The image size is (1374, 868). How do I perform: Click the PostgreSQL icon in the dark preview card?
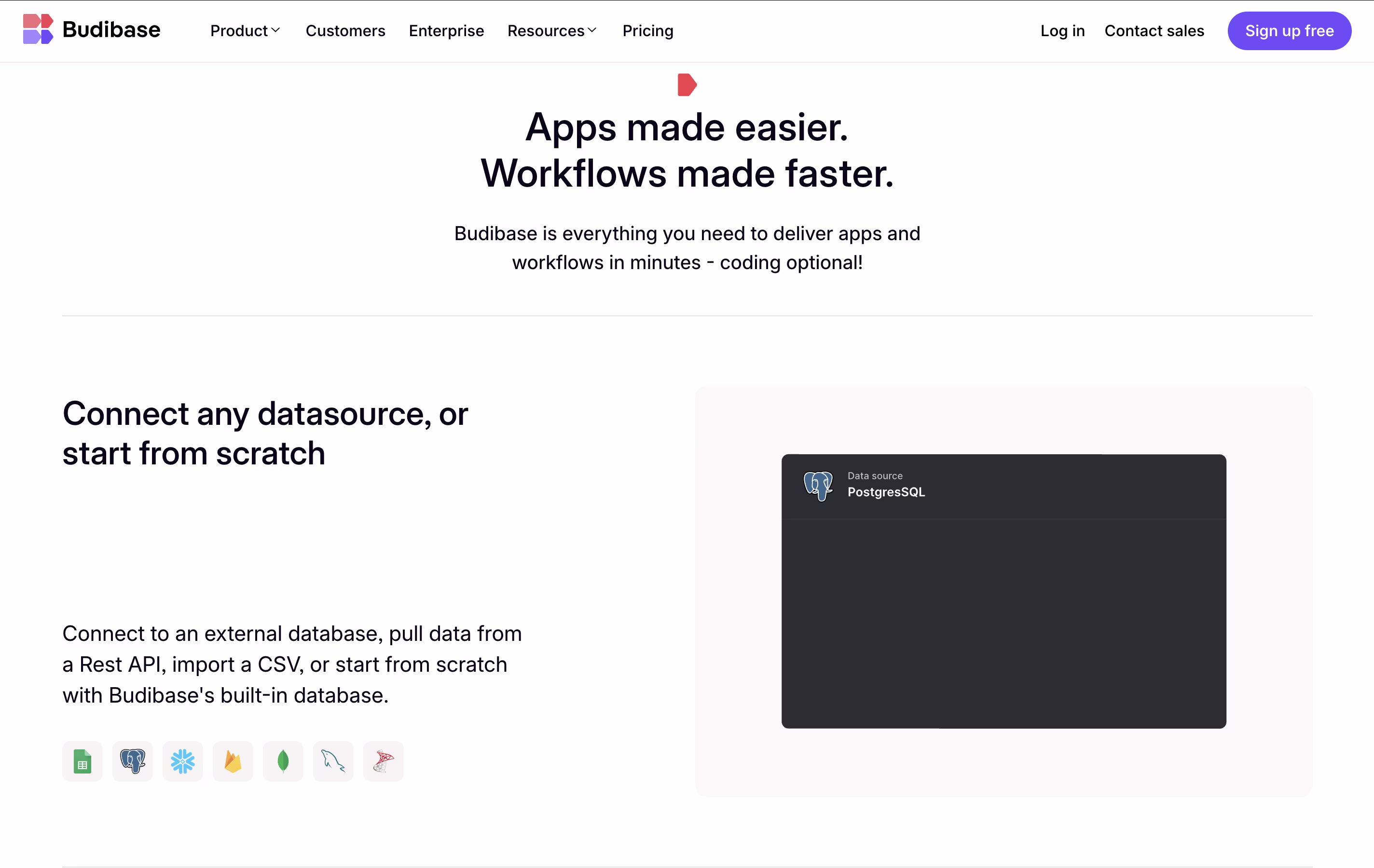click(x=818, y=486)
